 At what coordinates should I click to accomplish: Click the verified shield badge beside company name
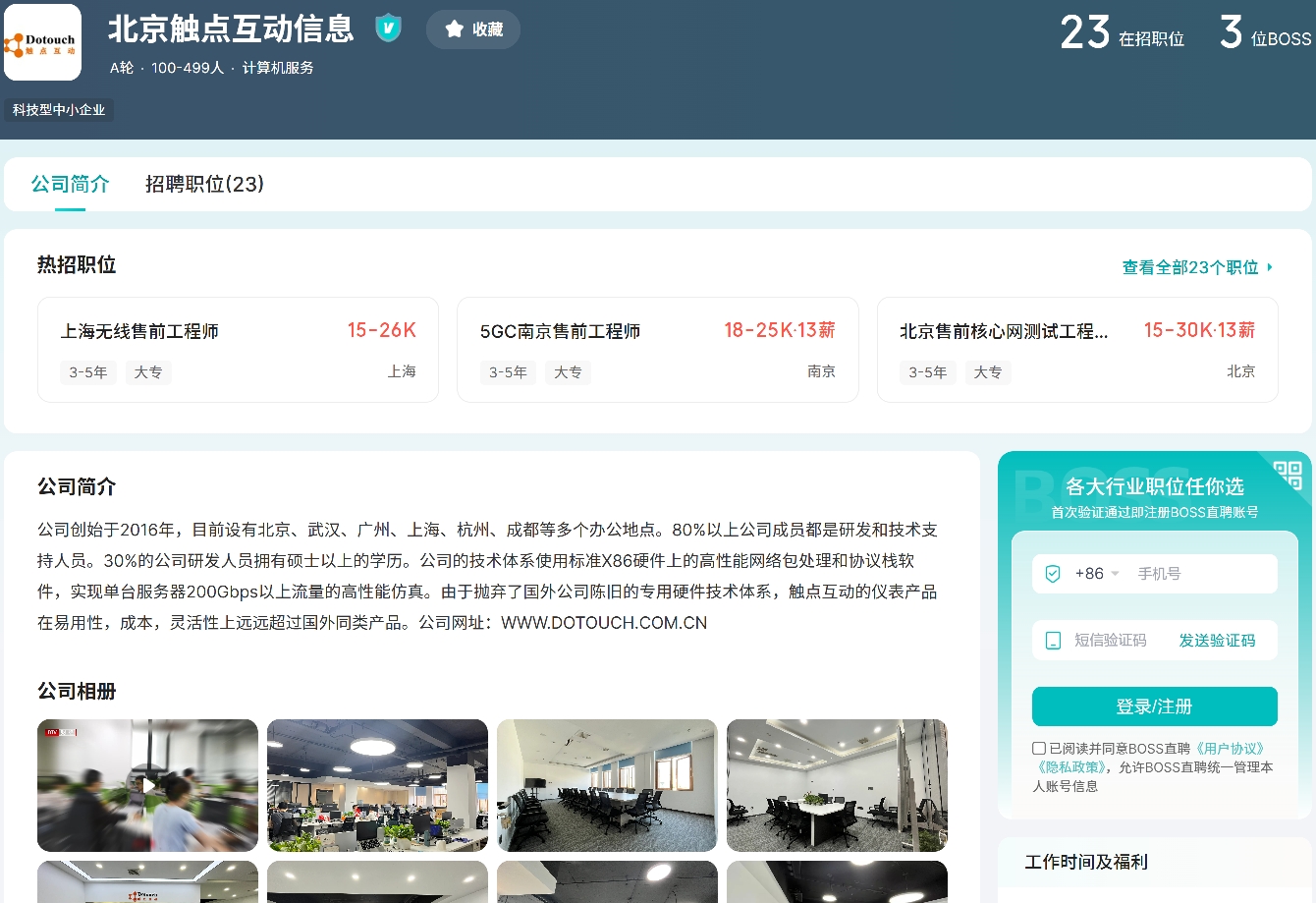coord(389,28)
